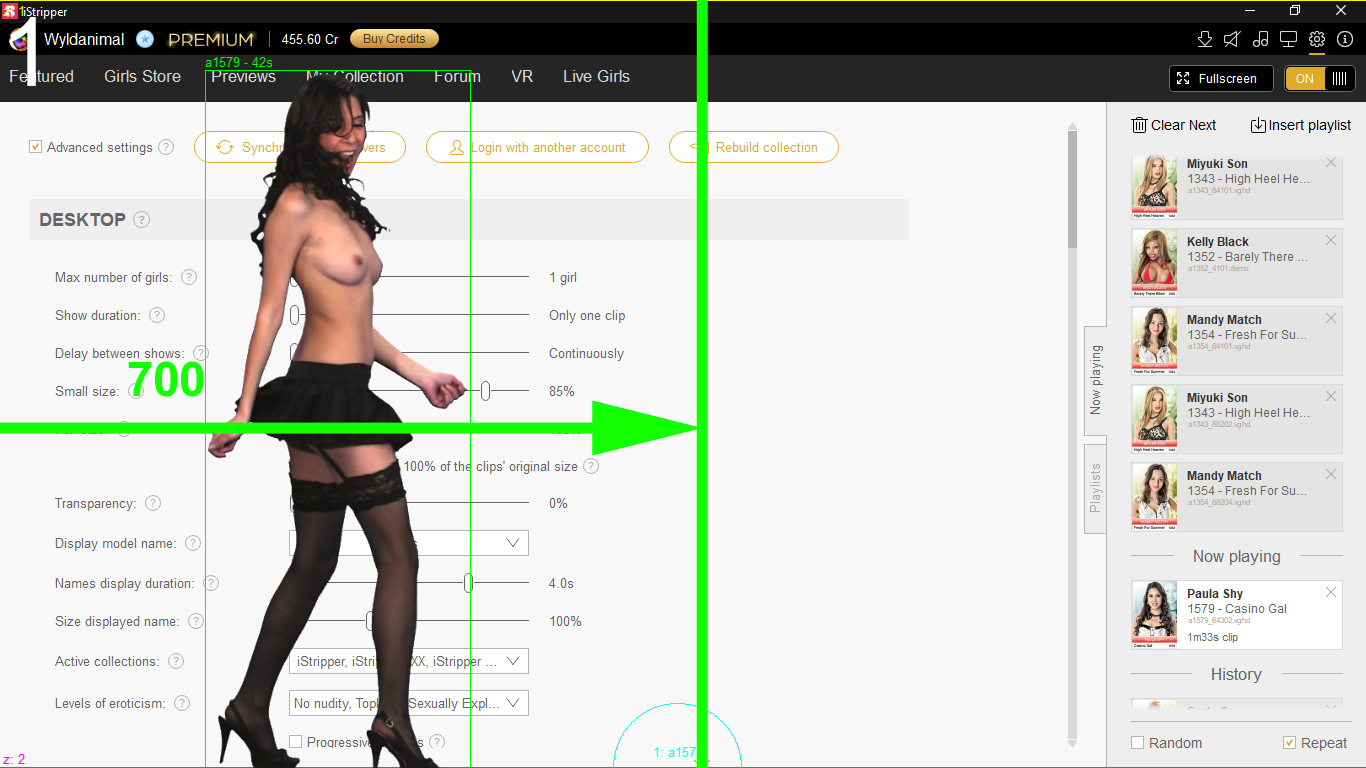This screenshot has height=768, width=1366.
Task: Open the downloads icon in the top bar
Action: [1205, 39]
